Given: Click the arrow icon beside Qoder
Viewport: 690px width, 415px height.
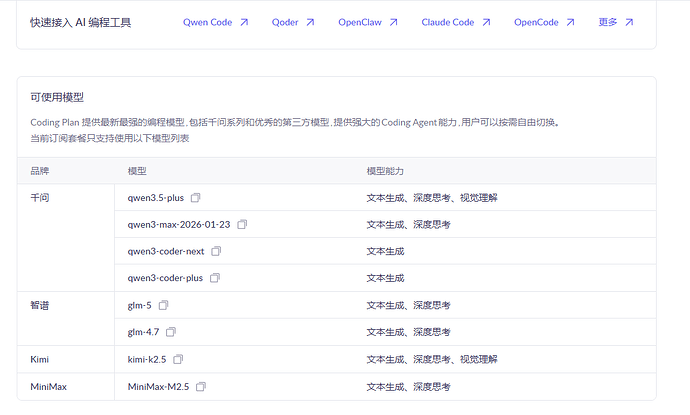Looking at the screenshot, I should pos(310,22).
